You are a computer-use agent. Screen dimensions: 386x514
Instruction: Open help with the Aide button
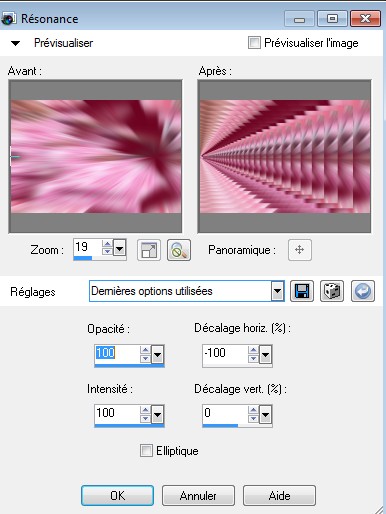(279, 495)
